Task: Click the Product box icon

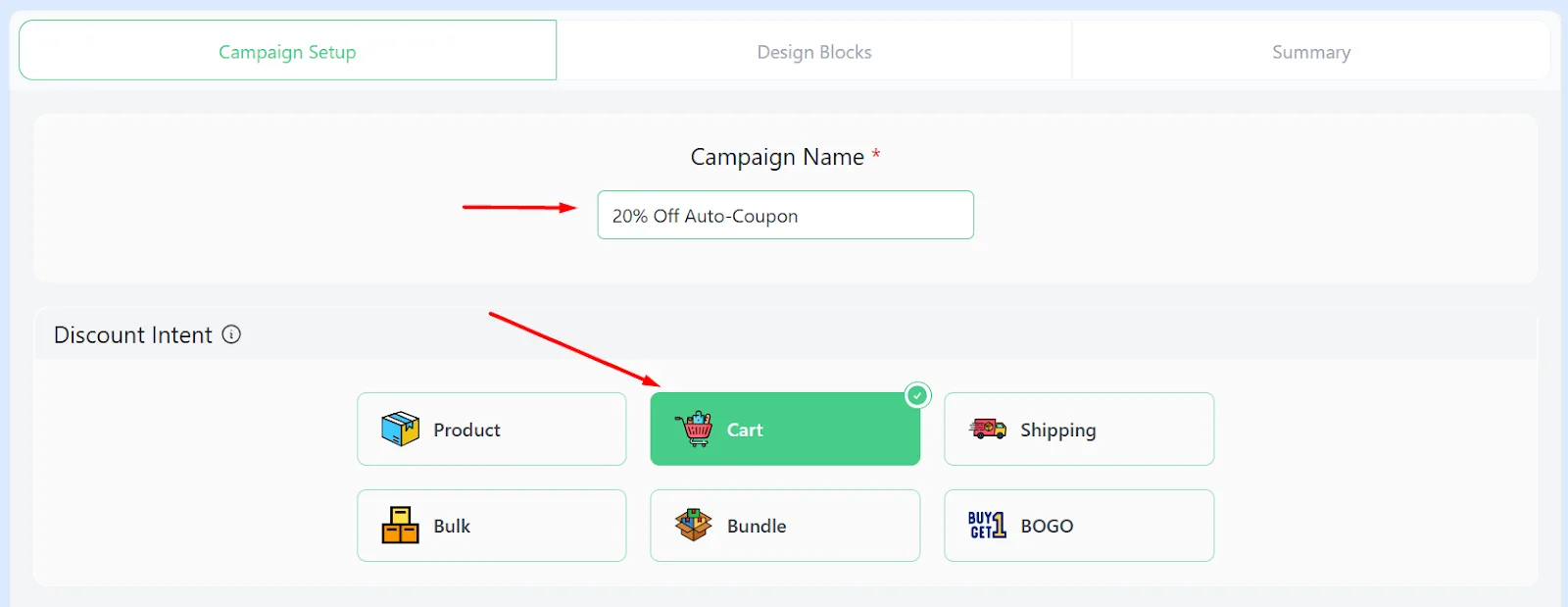Action: click(400, 429)
